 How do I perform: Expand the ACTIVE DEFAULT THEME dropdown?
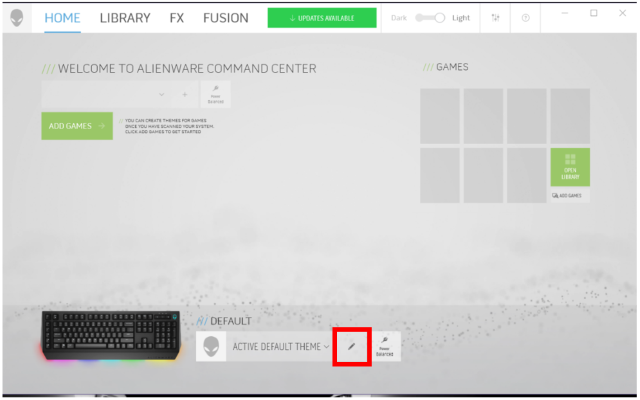[x=281, y=347]
